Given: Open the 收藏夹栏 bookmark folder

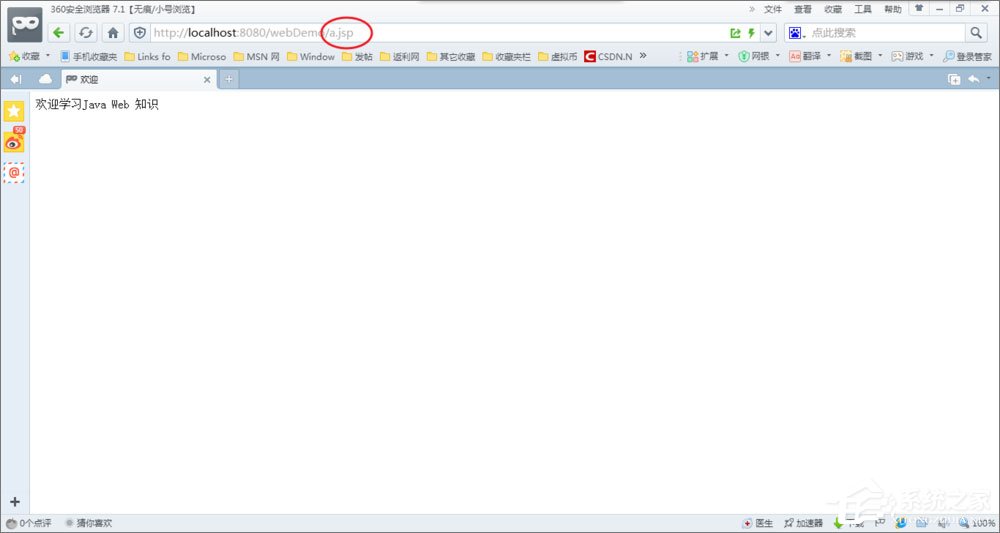Looking at the screenshot, I should pyautogui.click(x=506, y=56).
